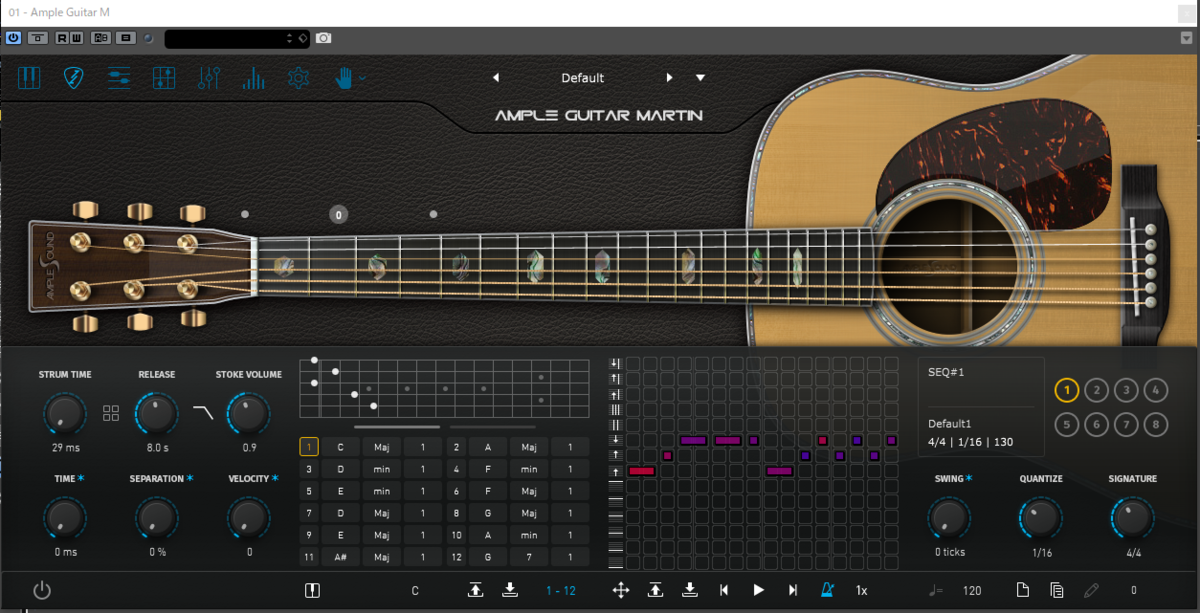The height and width of the screenshot is (613, 1200).
Task: Open the vertical mixer sliders panel
Action: [x=209, y=78]
